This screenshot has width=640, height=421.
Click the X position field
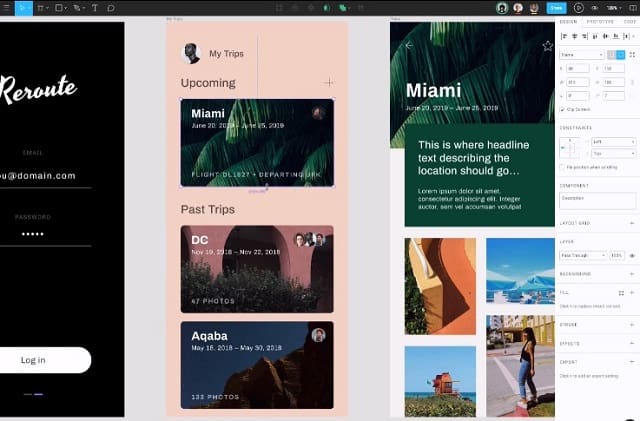[x=578, y=69]
